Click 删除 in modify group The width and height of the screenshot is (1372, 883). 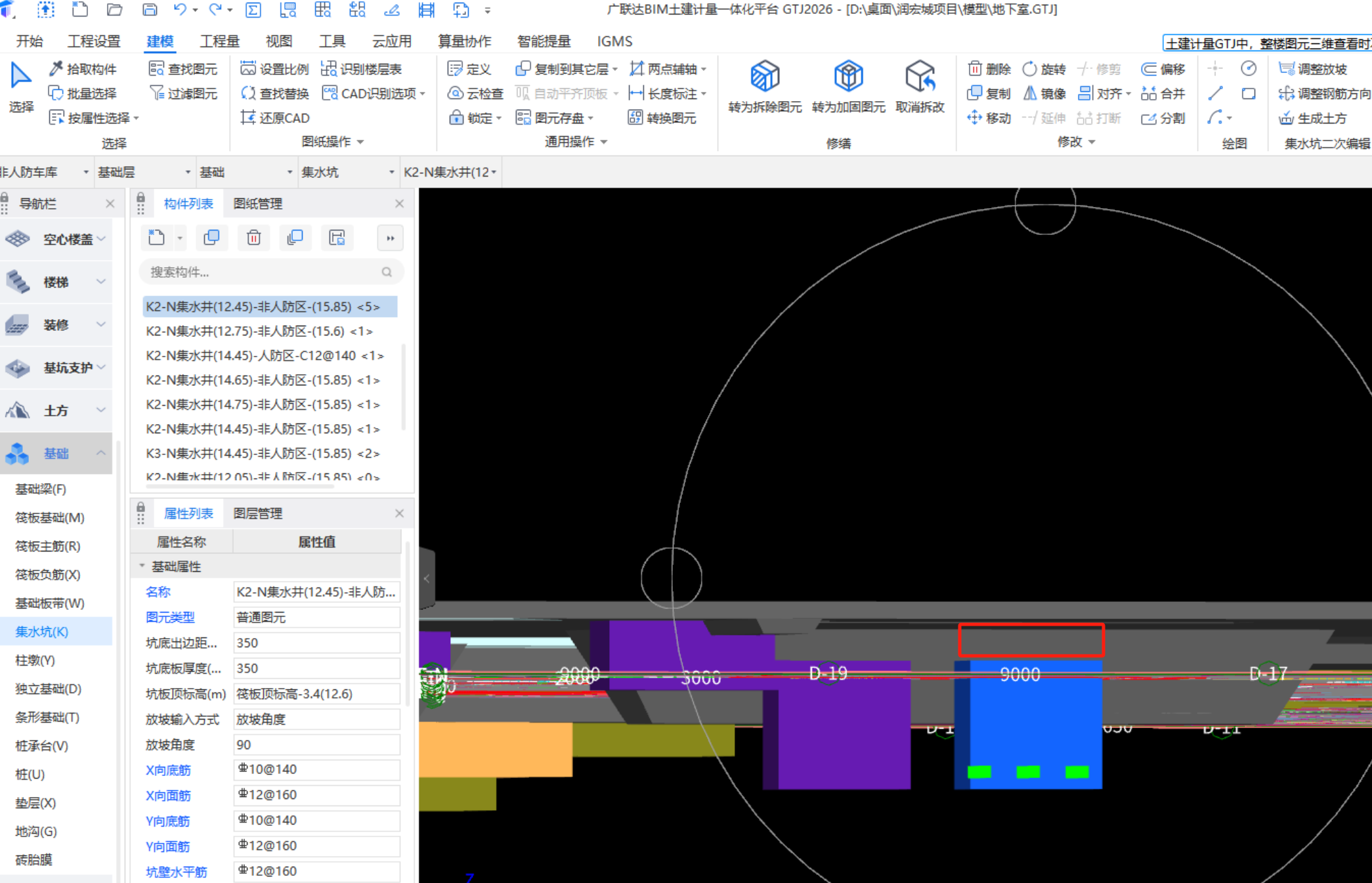(990, 69)
